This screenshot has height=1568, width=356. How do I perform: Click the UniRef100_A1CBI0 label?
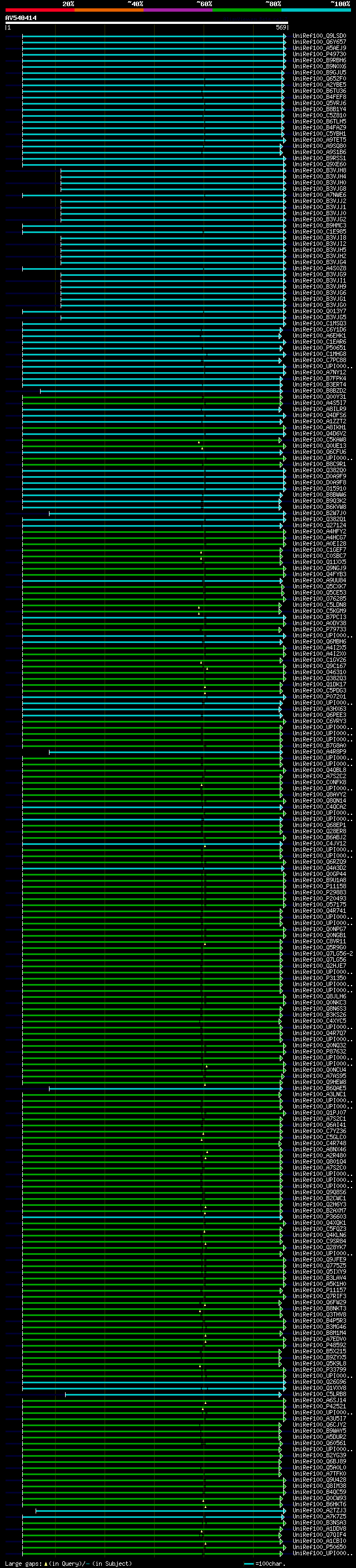[x=319, y=1541]
